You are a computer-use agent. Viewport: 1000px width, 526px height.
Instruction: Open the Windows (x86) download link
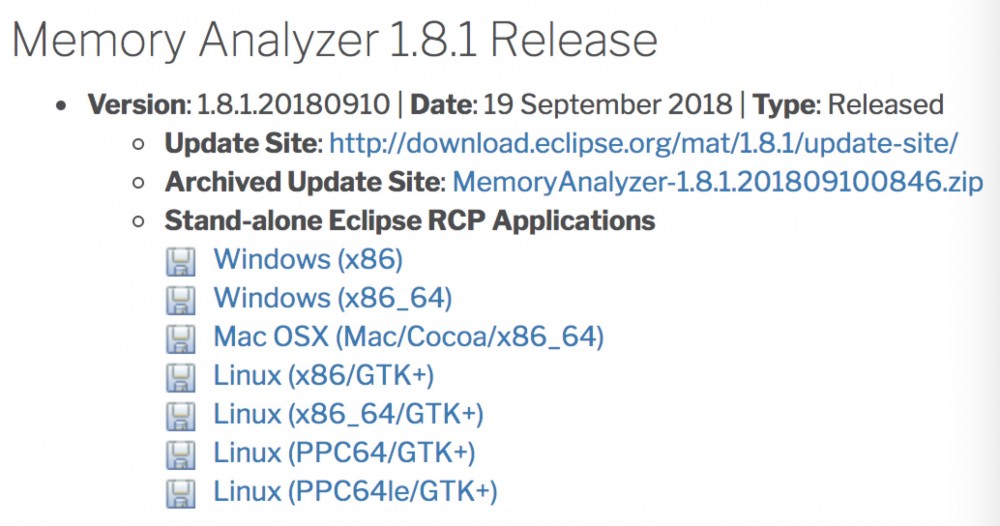point(308,260)
